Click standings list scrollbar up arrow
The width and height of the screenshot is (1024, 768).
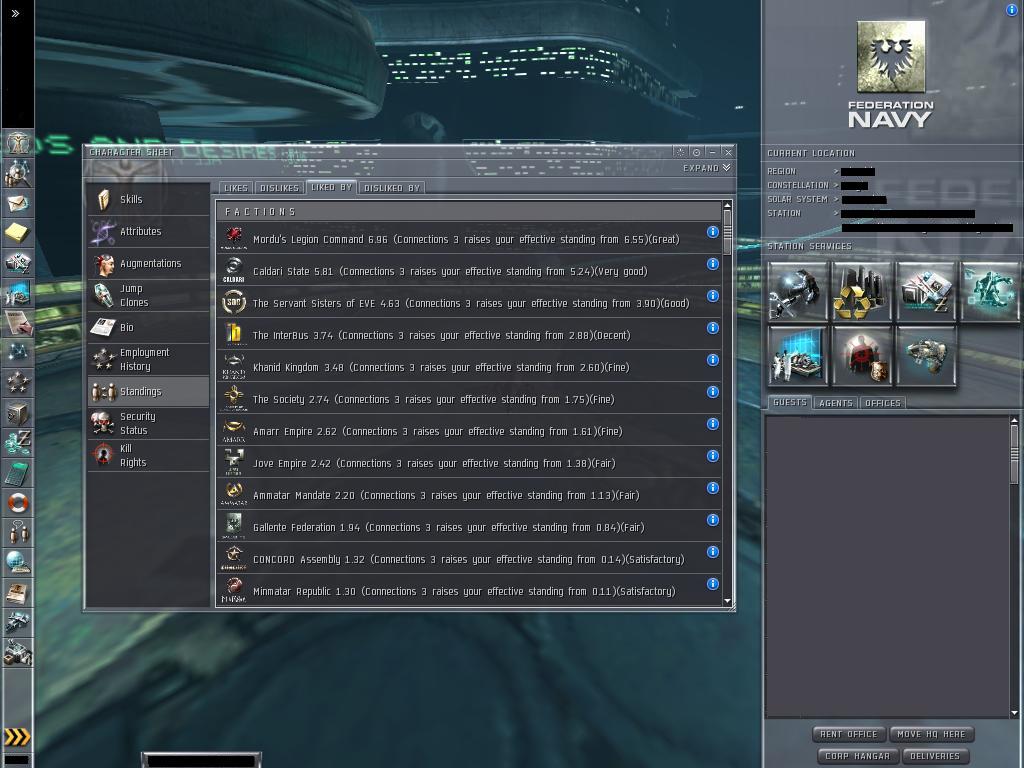[728, 206]
